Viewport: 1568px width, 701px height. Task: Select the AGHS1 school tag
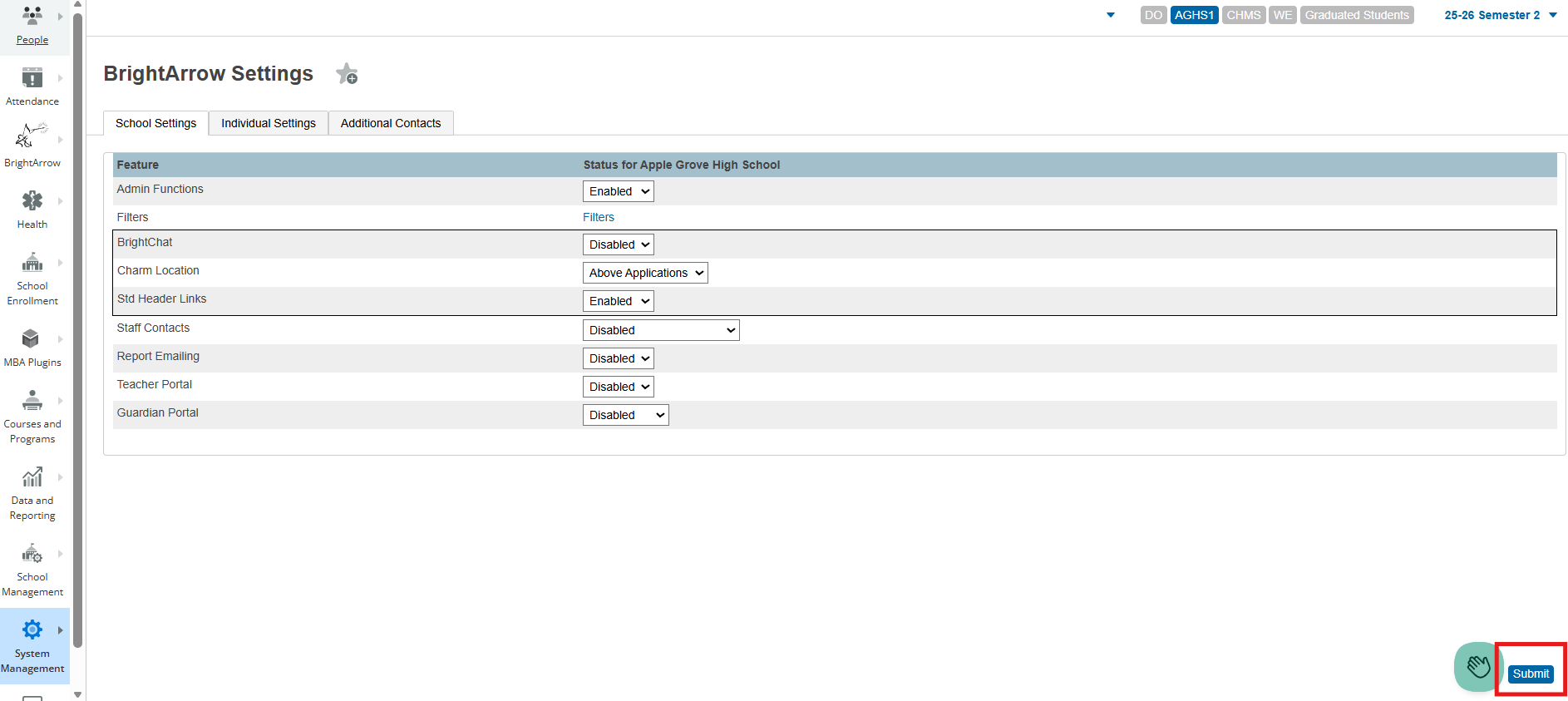[x=1194, y=15]
